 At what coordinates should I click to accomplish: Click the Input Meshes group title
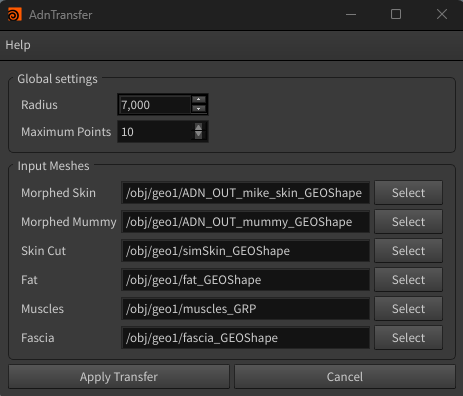pyautogui.click(x=53, y=166)
